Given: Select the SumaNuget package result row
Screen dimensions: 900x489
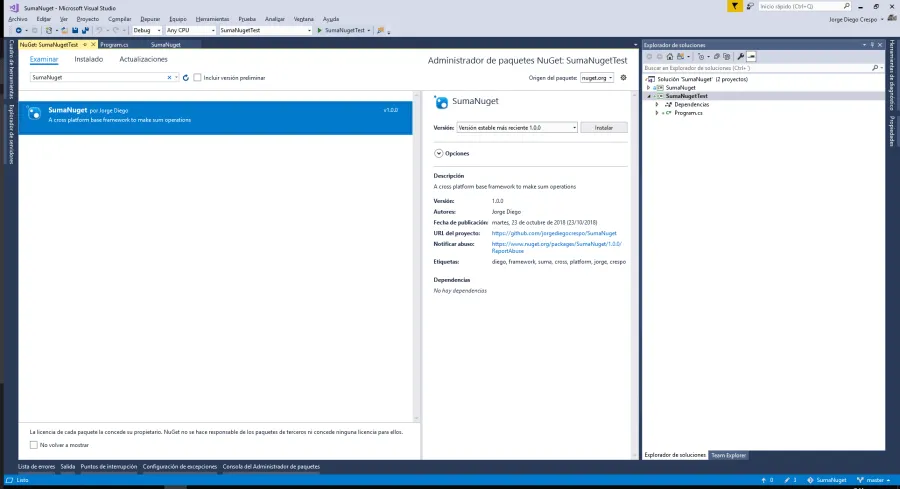Looking at the screenshot, I should tap(215, 118).
